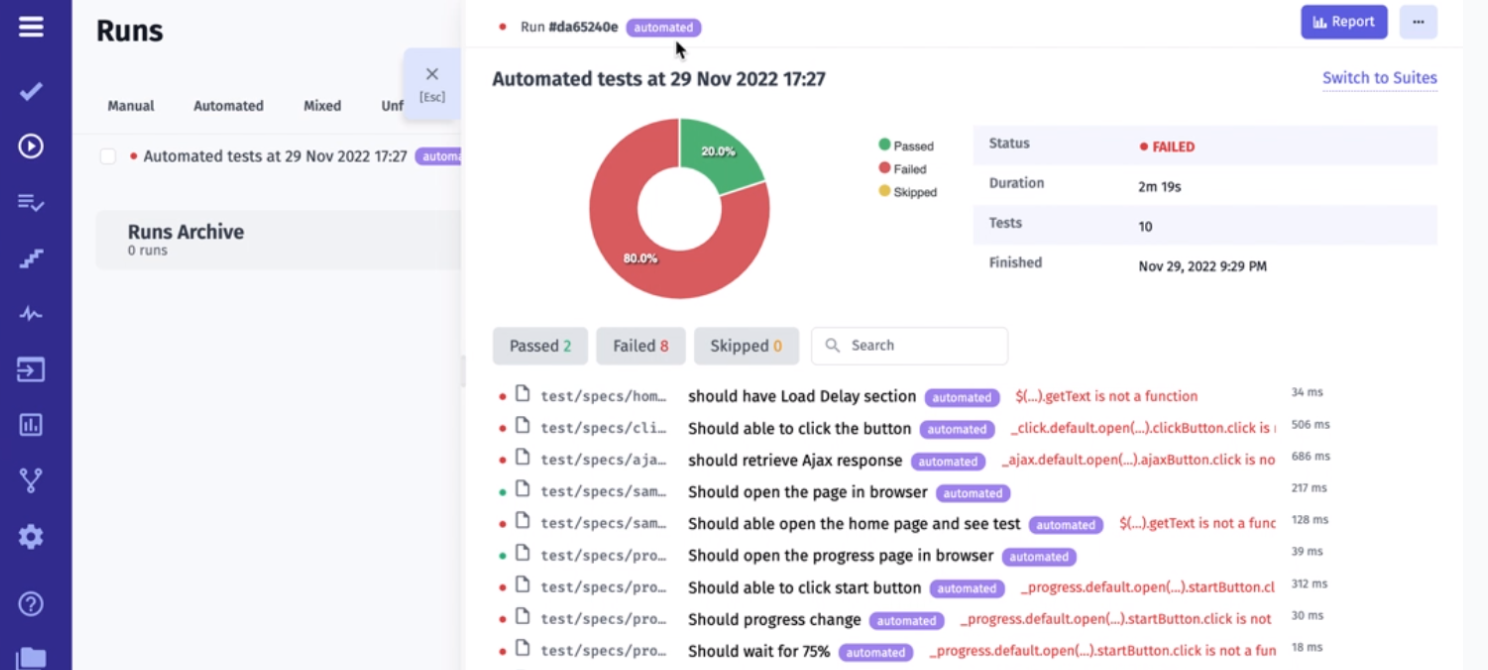Switch to the Mixed tab
Image resolution: width=1488 pixels, height=670 pixels.
[x=321, y=105]
